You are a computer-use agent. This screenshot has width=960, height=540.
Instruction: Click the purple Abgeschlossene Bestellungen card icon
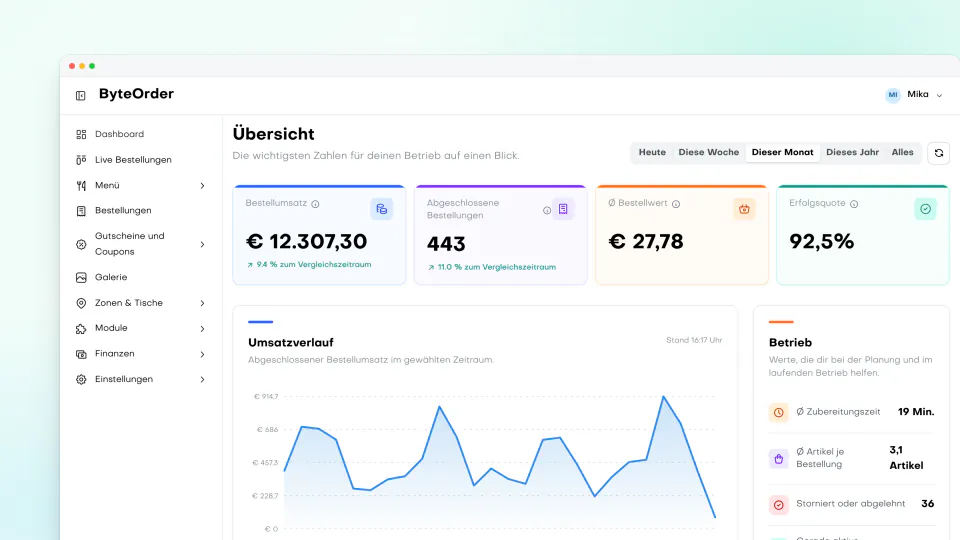click(x=563, y=209)
